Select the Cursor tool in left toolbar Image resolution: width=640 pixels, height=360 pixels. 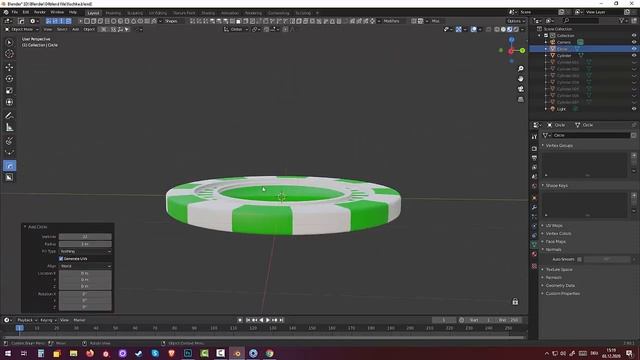coord(9,54)
